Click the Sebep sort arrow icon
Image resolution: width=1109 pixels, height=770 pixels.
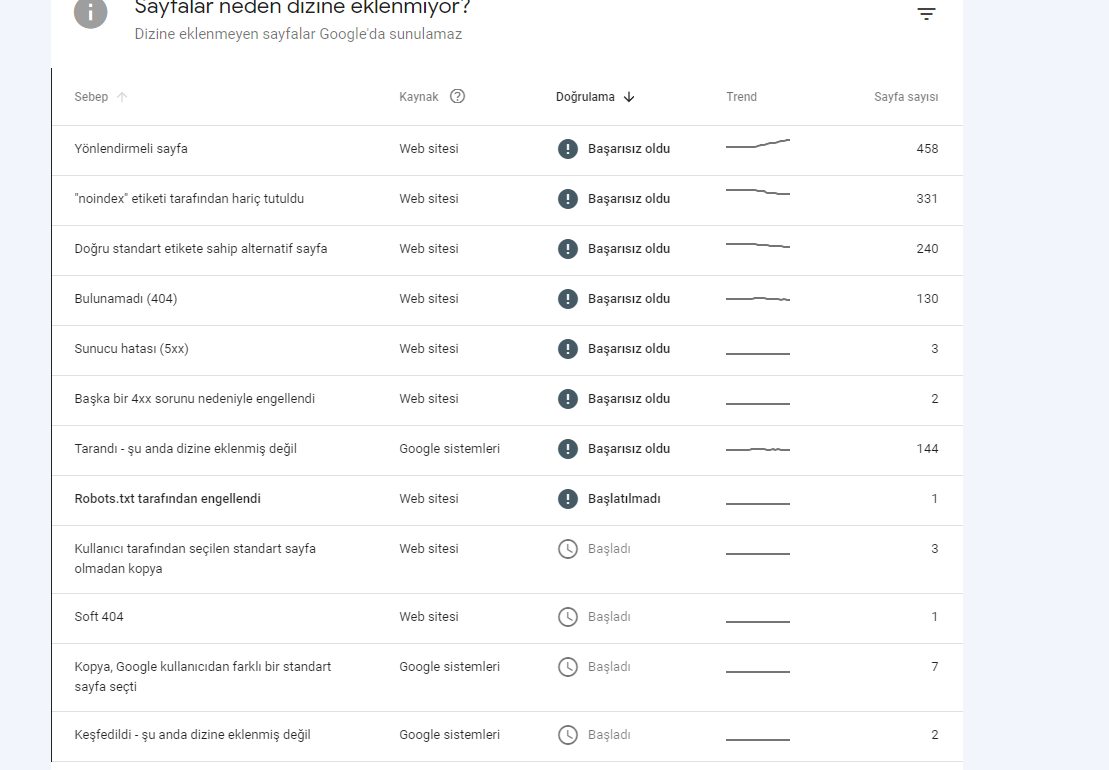[x=122, y=97]
